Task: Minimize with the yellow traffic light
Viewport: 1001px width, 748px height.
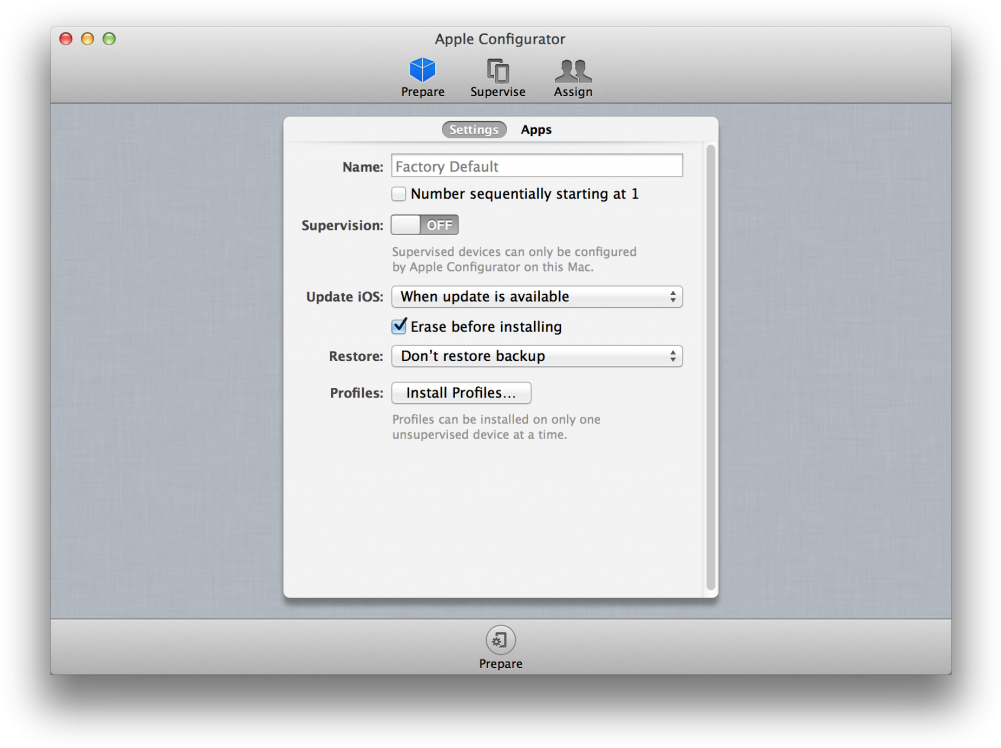Action: [87, 38]
